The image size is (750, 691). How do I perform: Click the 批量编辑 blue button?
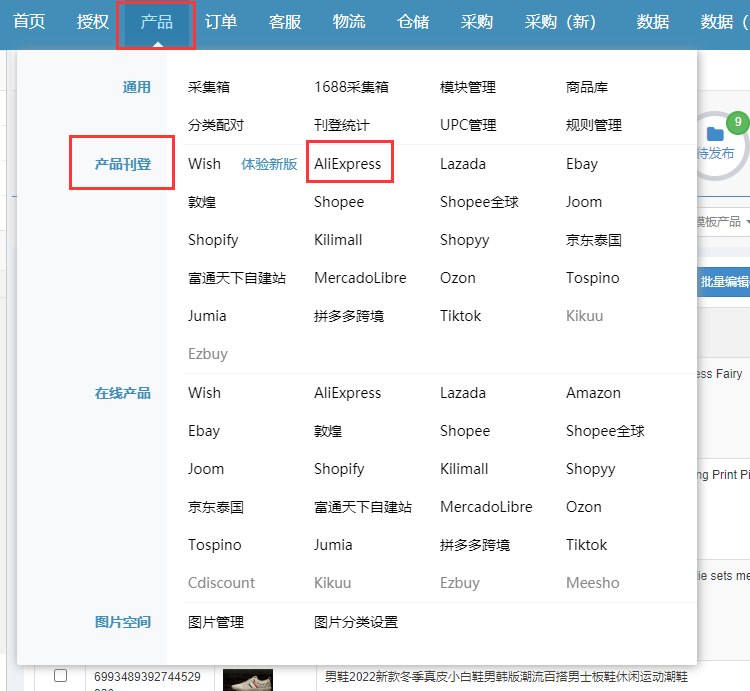[x=724, y=282]
